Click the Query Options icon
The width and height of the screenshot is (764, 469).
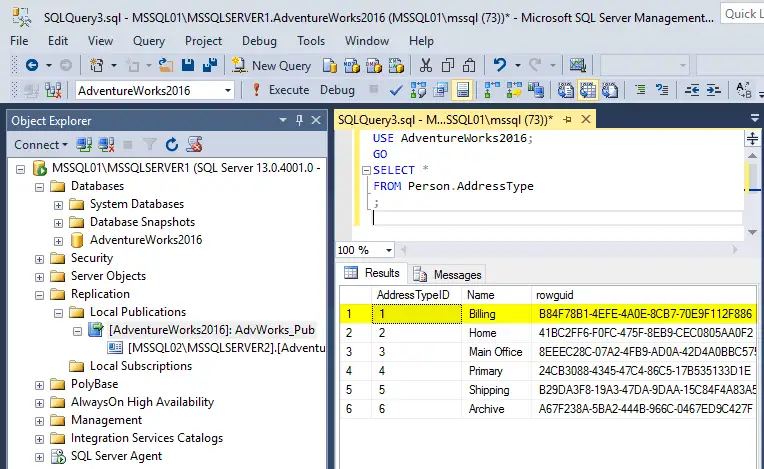(440, 90)
